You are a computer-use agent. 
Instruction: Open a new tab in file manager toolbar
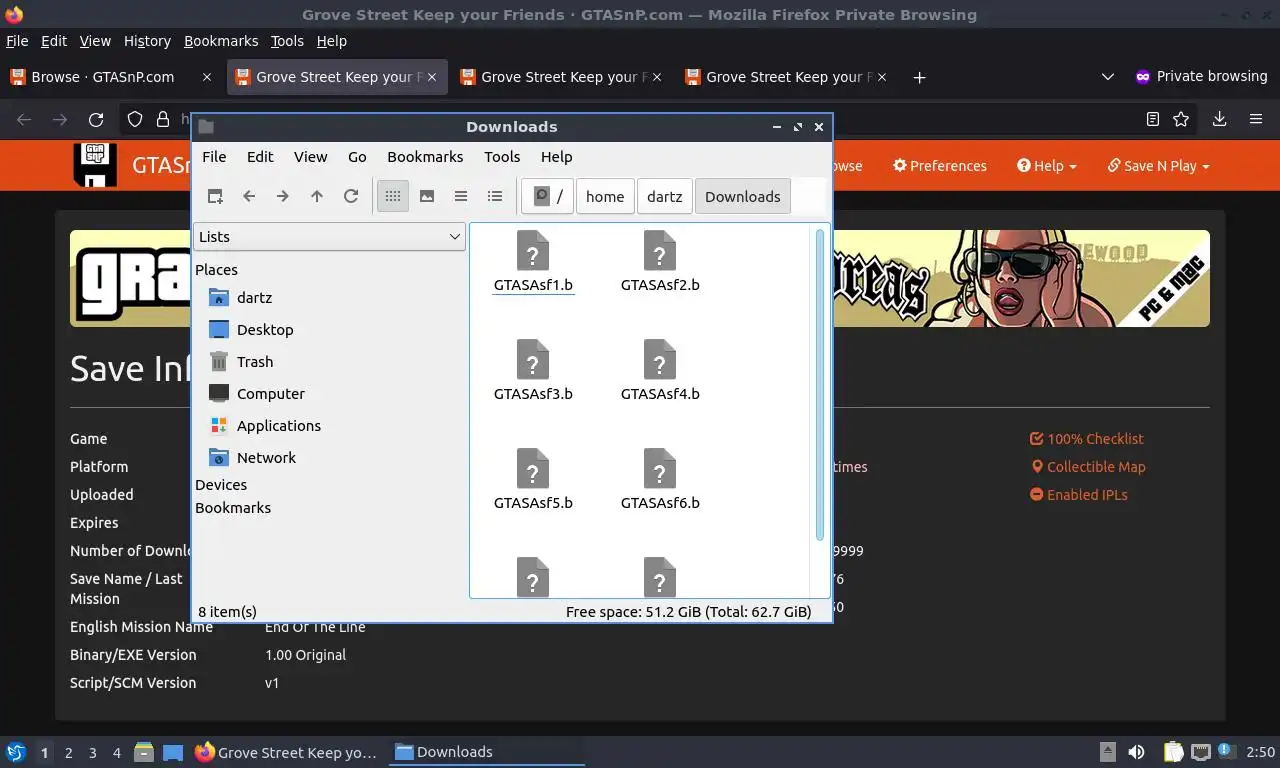coord(215,196)
